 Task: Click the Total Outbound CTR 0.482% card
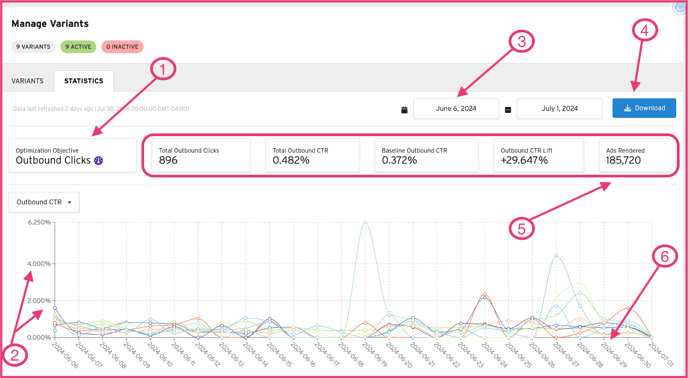pyautogui.click(x=312, y=155)
